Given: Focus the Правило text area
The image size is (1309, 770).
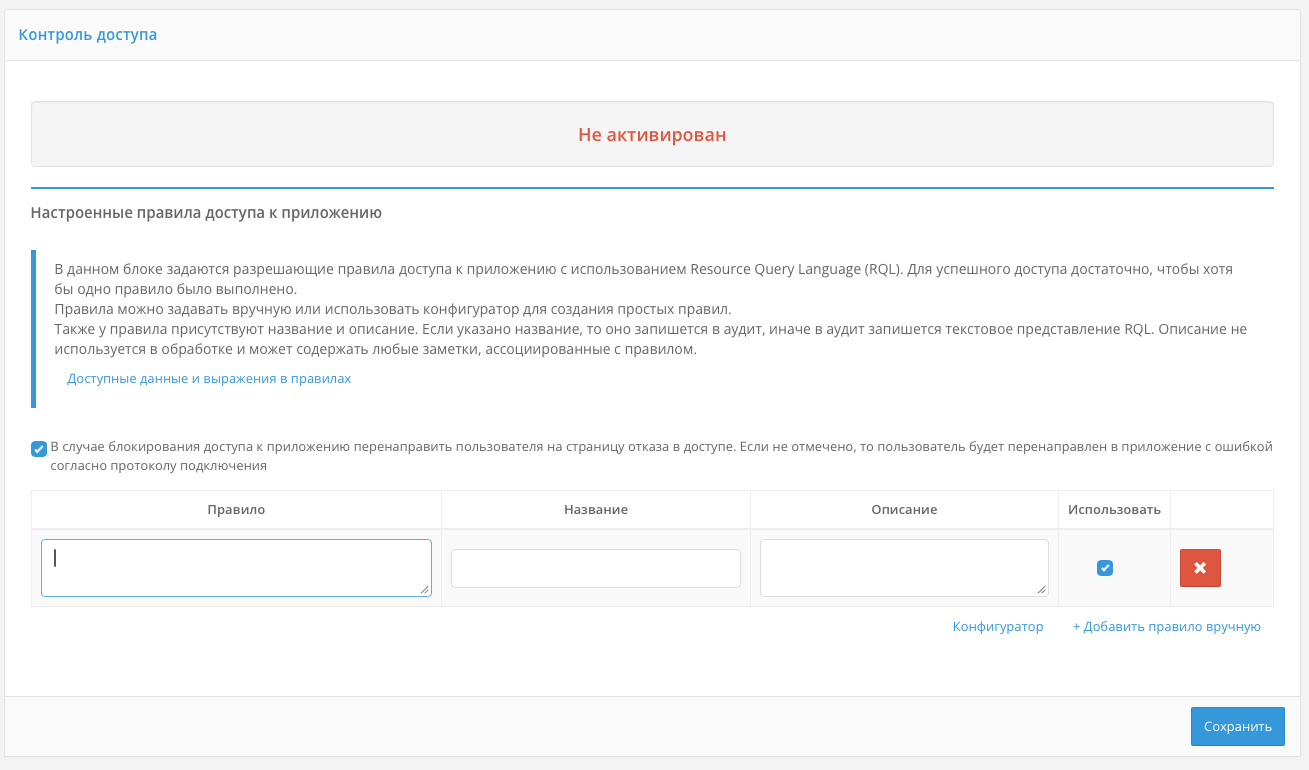Looking at the screenshot, I should click(x=236, y=567).
